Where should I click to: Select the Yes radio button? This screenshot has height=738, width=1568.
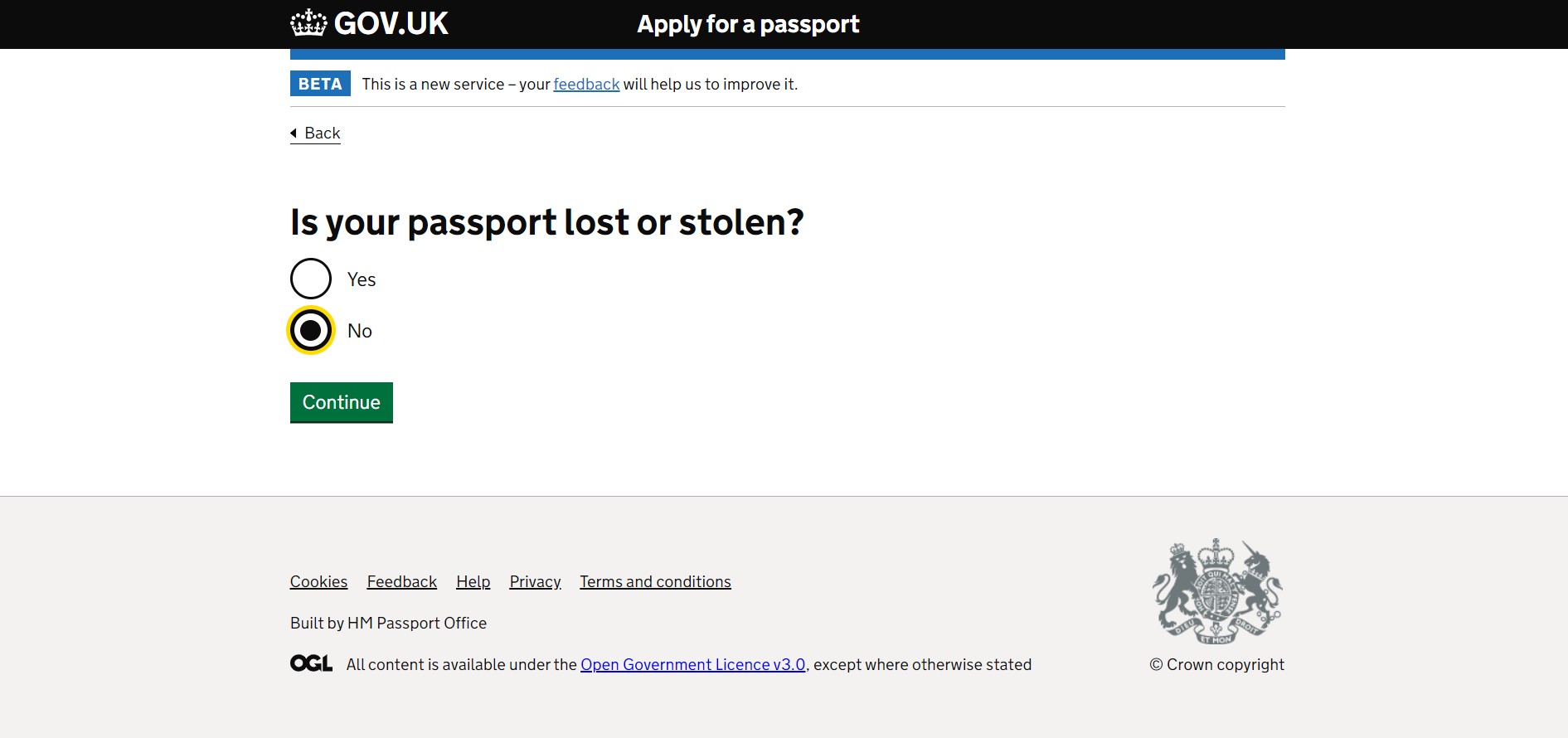[x=311, y=279]
